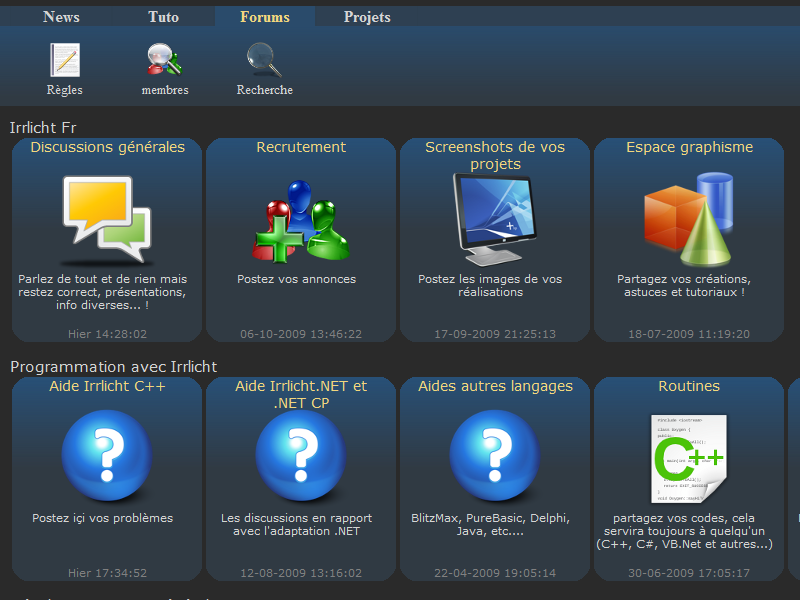Screen dimensions: 800x600
Task: Click 'Postez içi vos problèmes' description
Action: (x=103, y=518)
